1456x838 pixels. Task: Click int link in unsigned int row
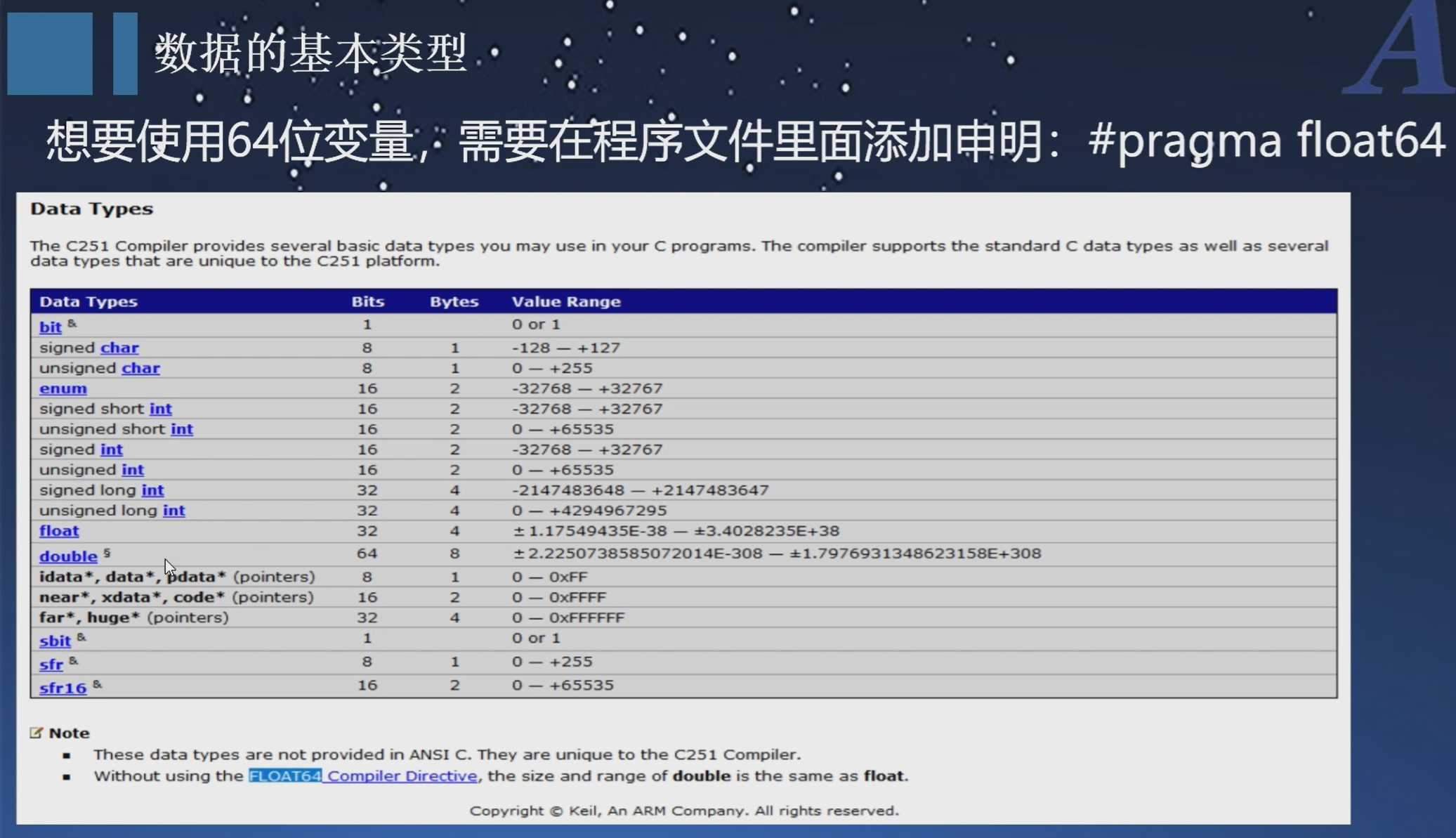(133, 470)
